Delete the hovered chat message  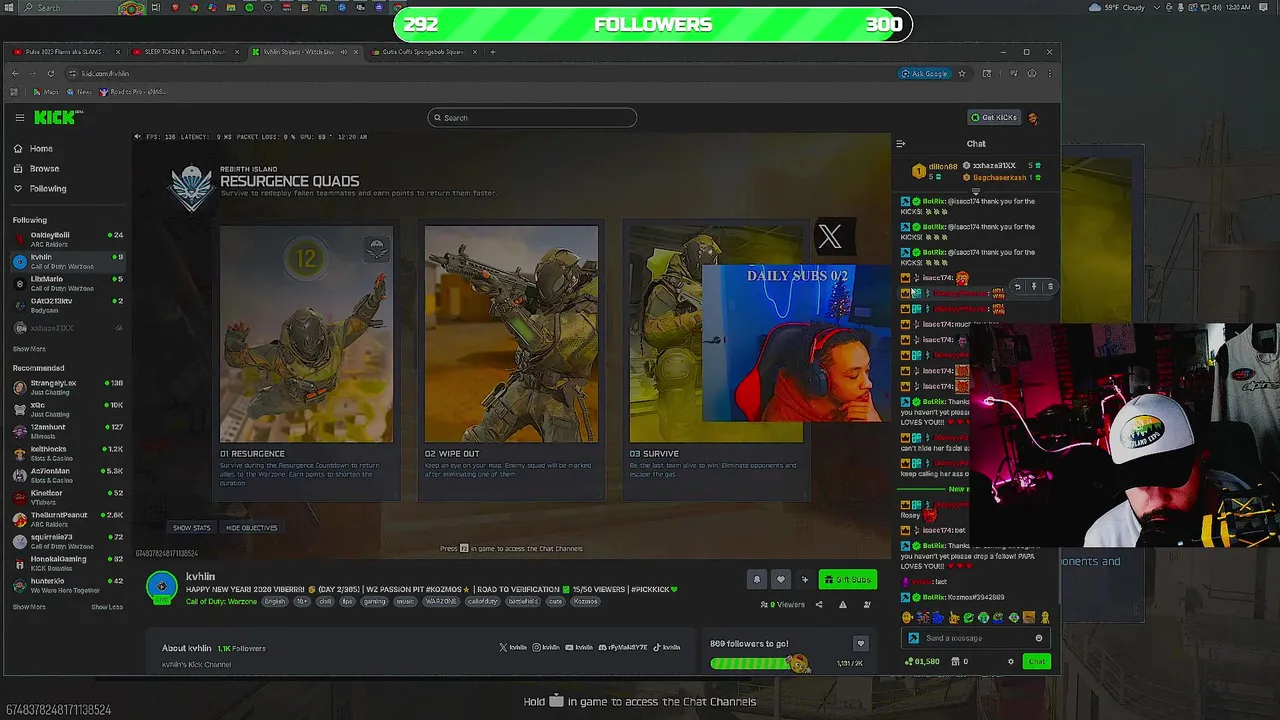(1050, 287)
